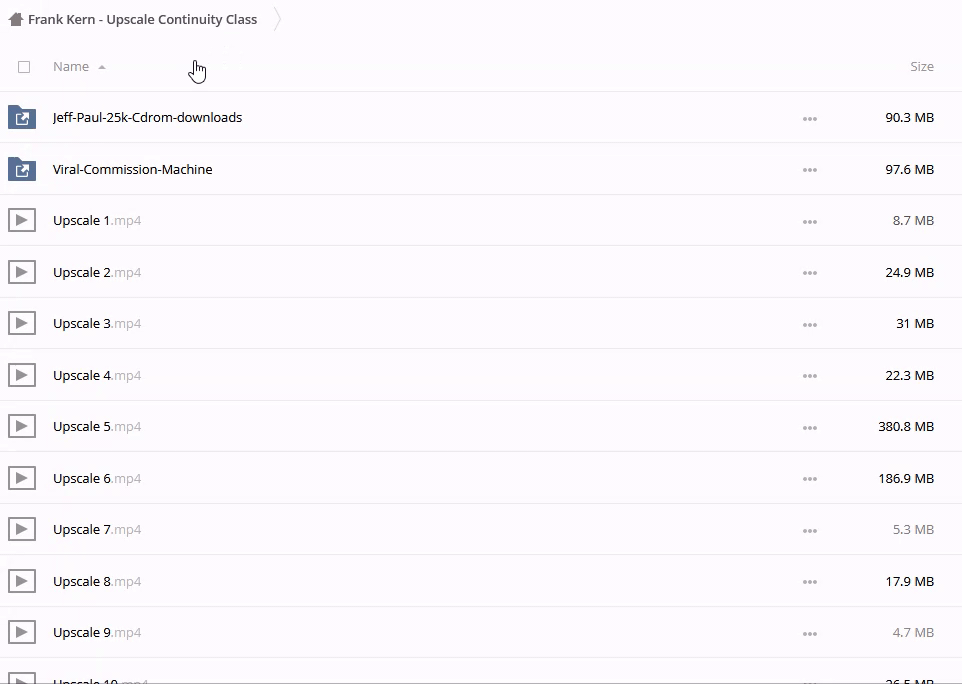The width and height of the screenshot is (962, 684).
Task: Click the Viral-Commission-Machine folder icon
Action: (x=22, y=170)
